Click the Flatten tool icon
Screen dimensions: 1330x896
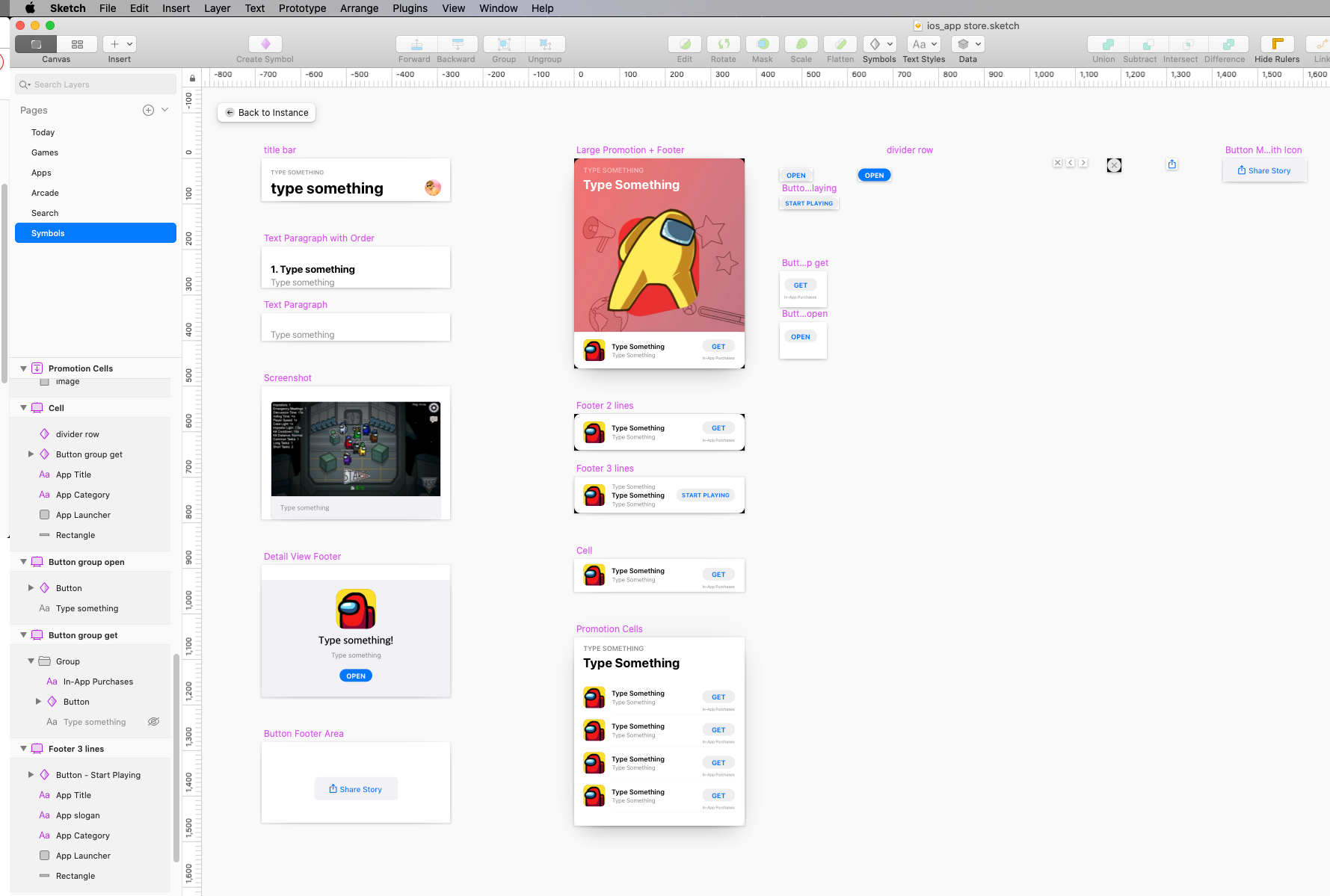(x=840, y=44)
